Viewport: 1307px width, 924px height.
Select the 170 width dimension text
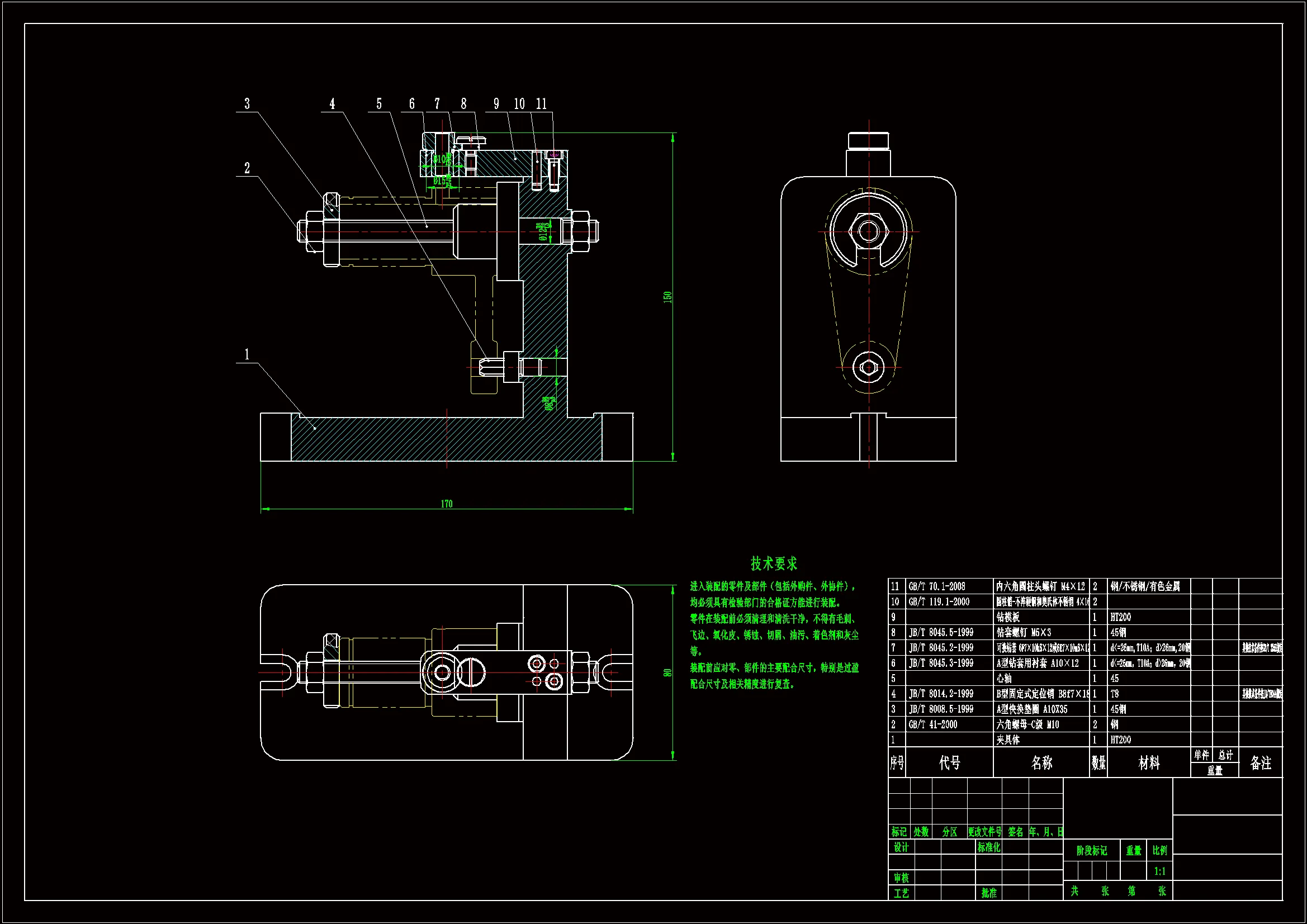coord(446,504)
